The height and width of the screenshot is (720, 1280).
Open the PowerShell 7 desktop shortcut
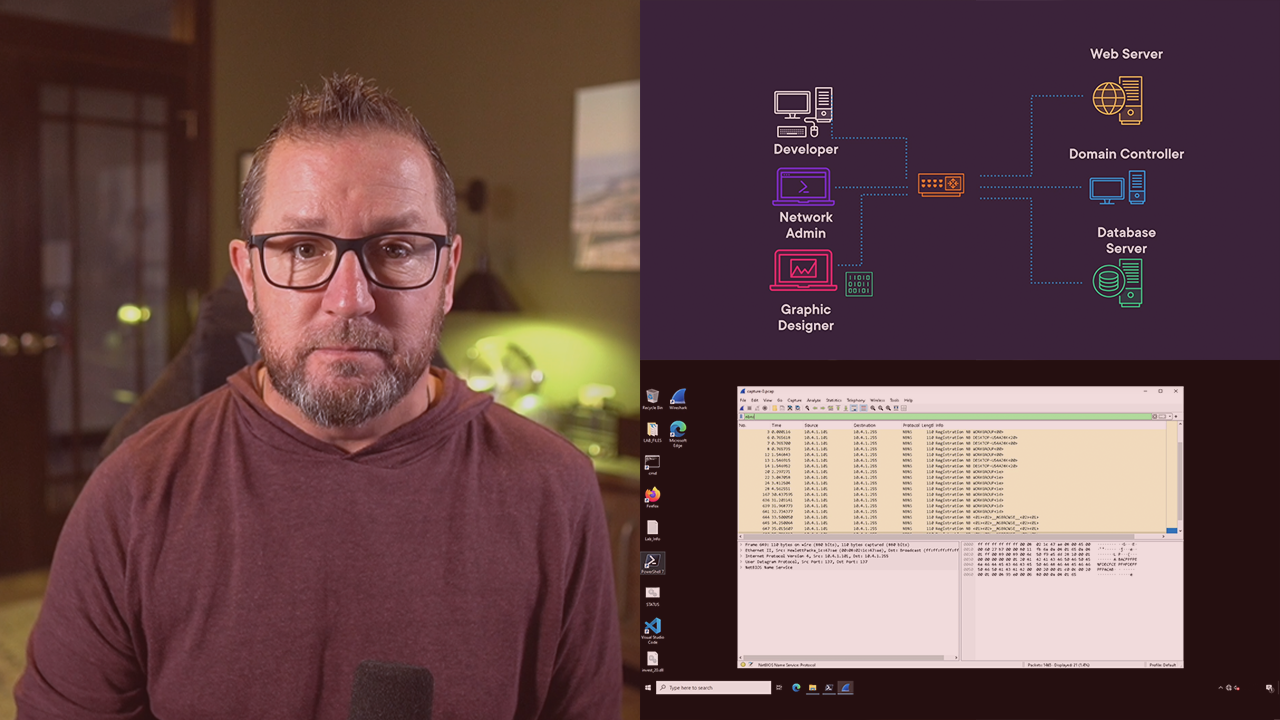coord(652,562)
